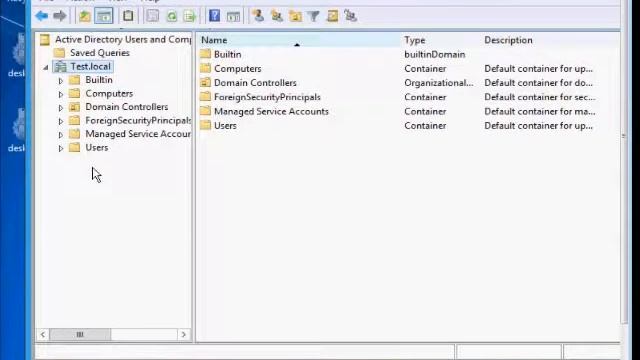Image resolution: width=640 pixels, height=360 pixels.
Task: Sort by the Type column header
Action: tap(440, 40)
